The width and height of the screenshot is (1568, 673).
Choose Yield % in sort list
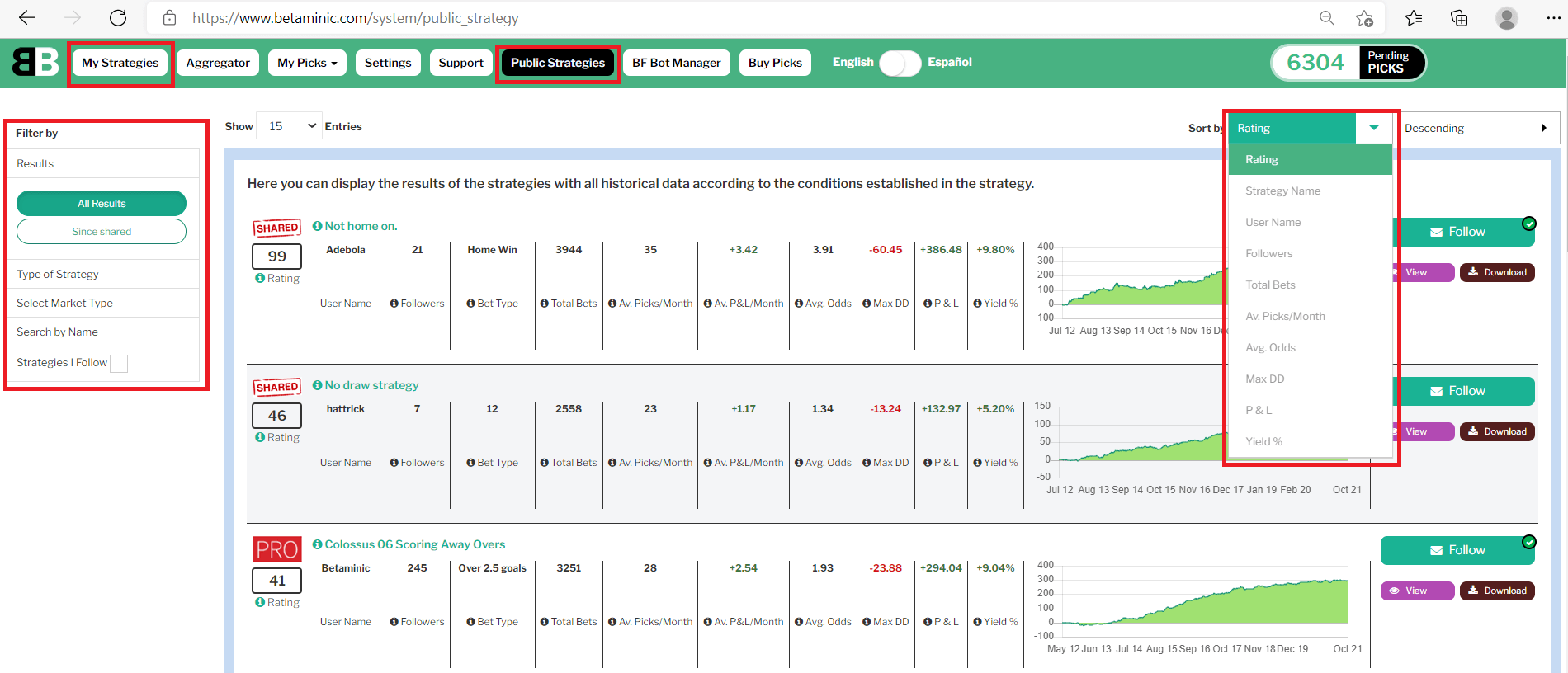tap(1311, 441)
